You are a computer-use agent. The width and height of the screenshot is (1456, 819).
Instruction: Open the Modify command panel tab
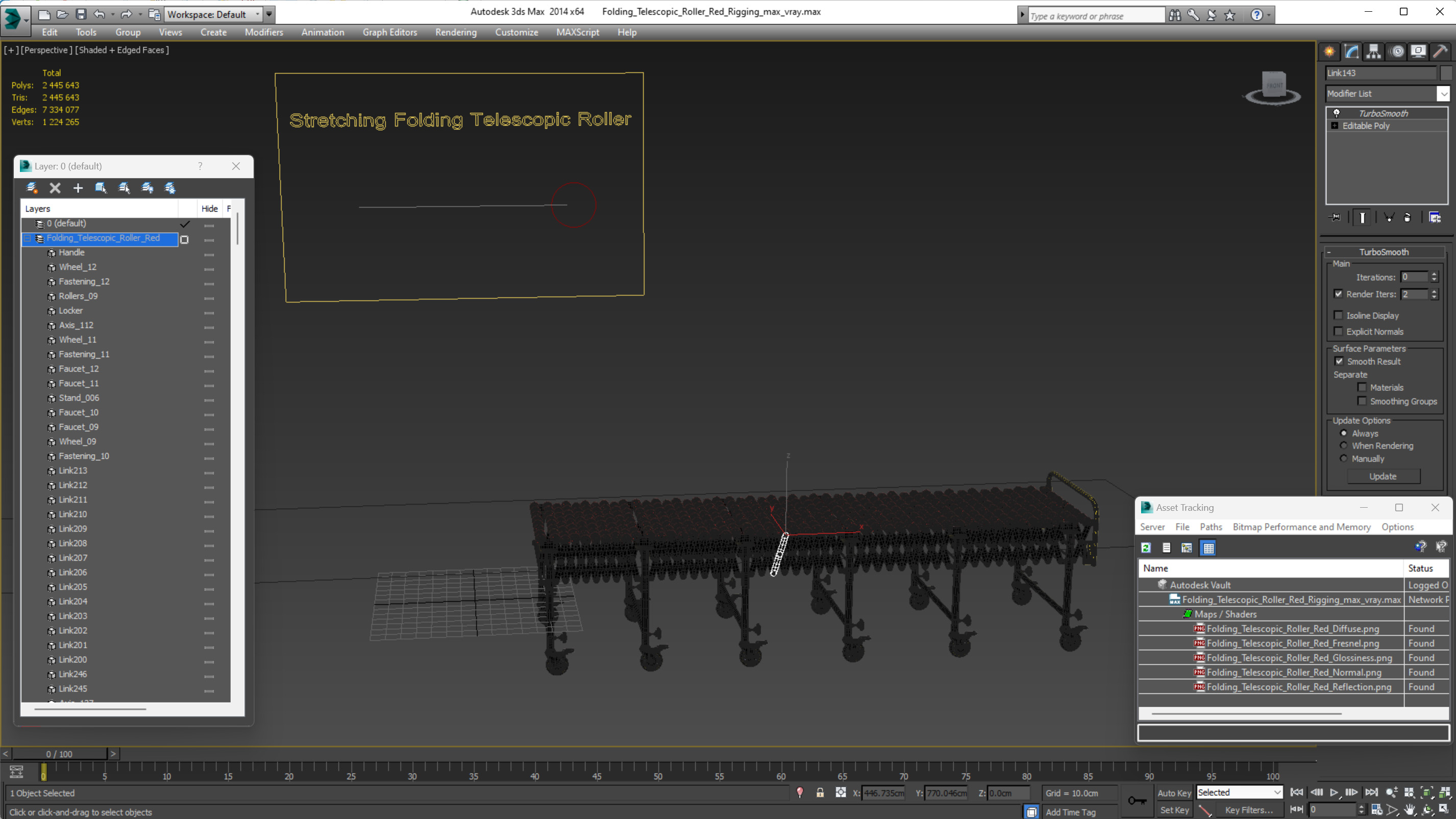[x=1351, y=52]
